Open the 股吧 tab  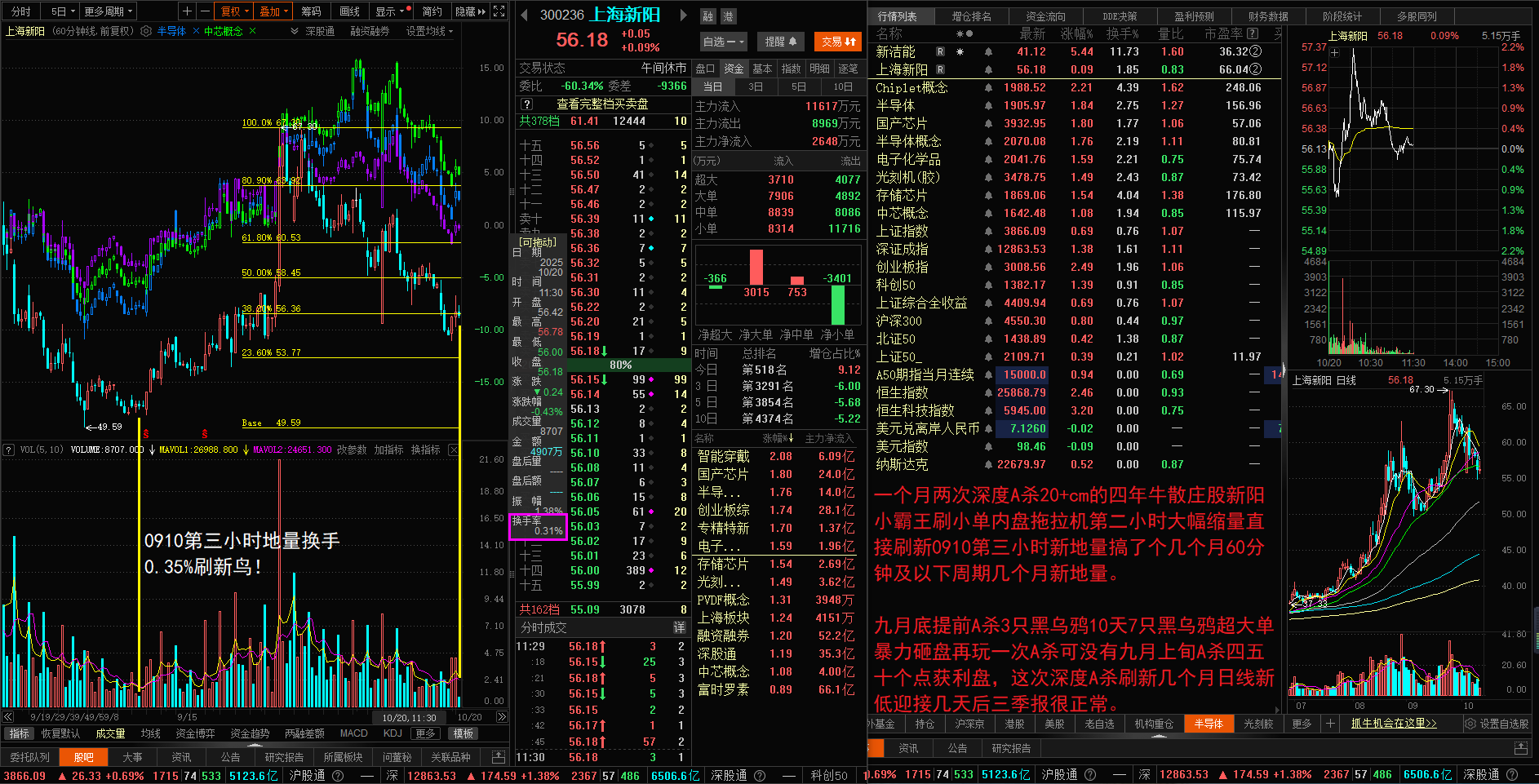(84, 757)
